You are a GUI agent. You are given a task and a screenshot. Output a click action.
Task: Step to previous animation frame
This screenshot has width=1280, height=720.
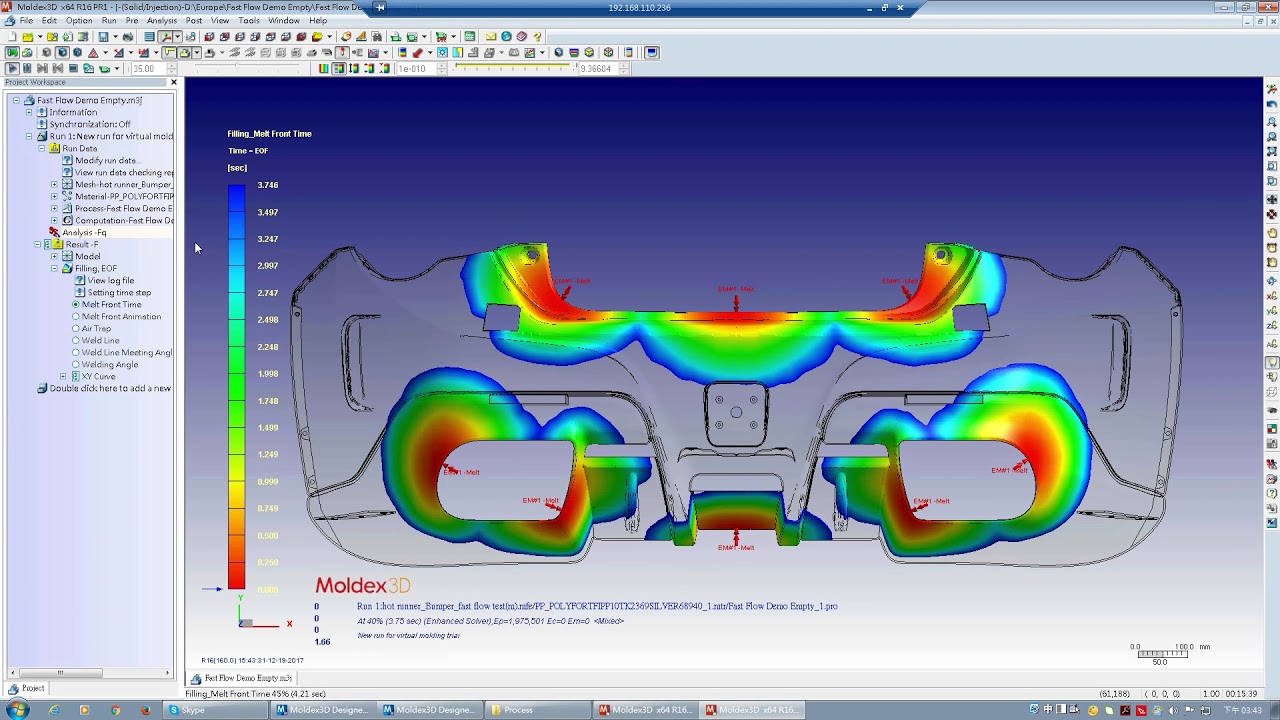[58, 68]
